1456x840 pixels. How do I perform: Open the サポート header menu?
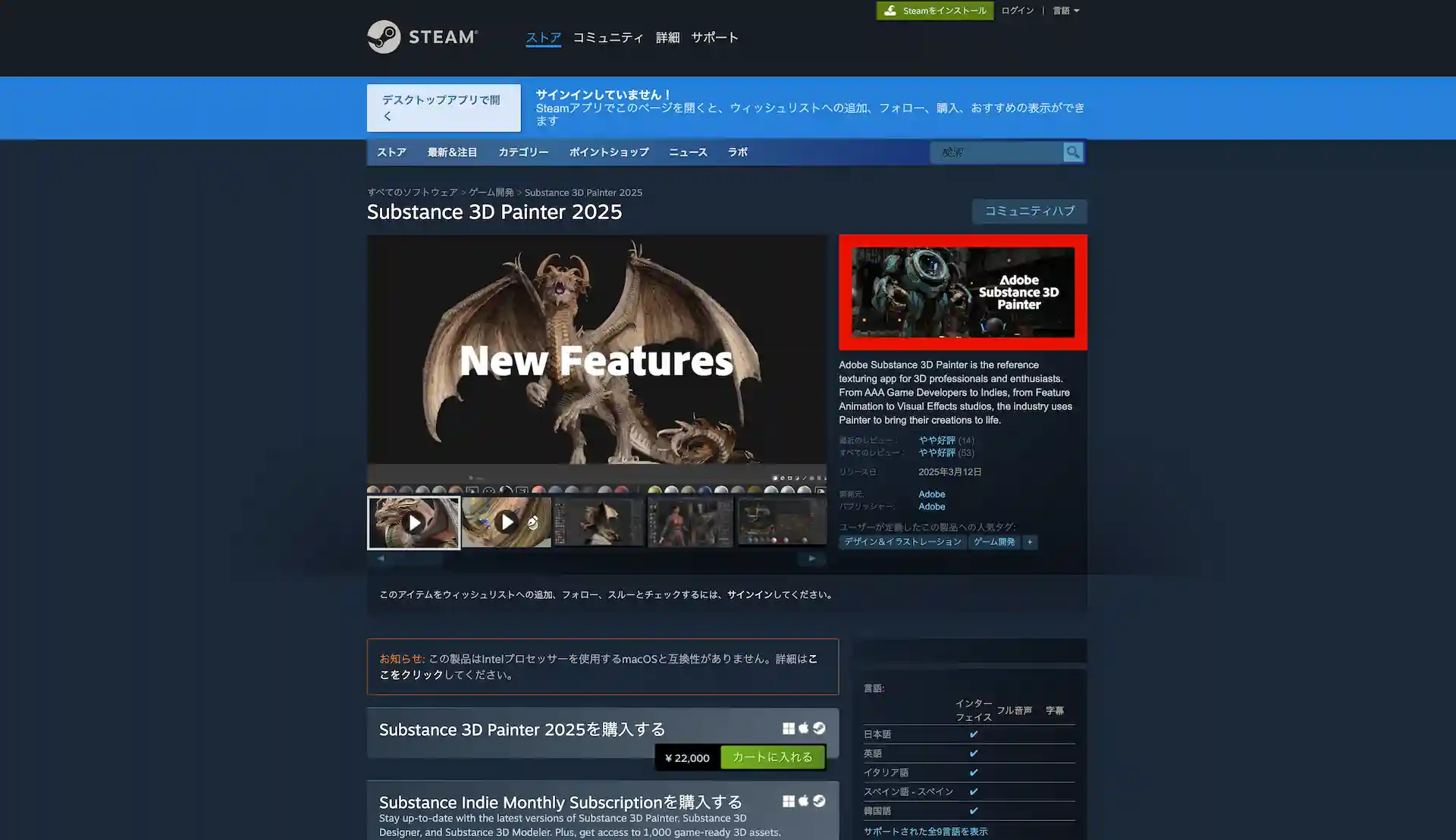pyautogui.click(x=714, y=37)
